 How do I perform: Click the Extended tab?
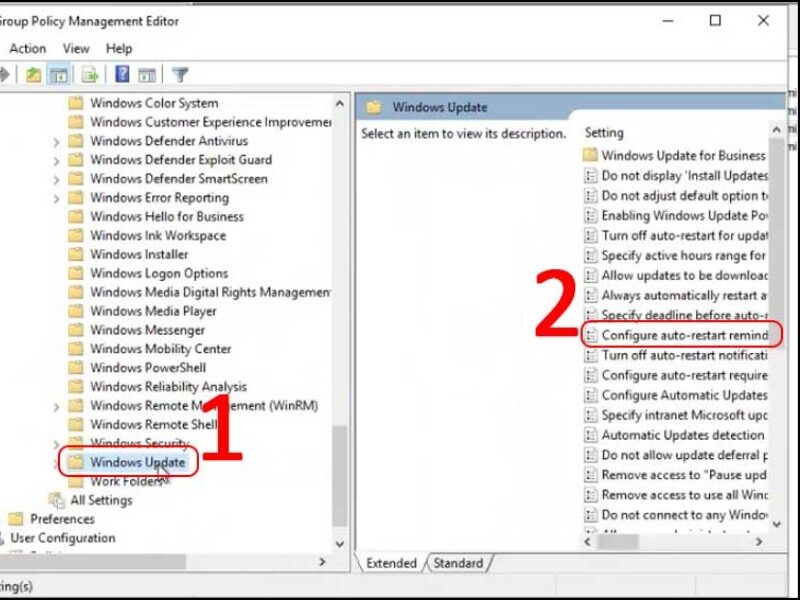pos(391,563)
